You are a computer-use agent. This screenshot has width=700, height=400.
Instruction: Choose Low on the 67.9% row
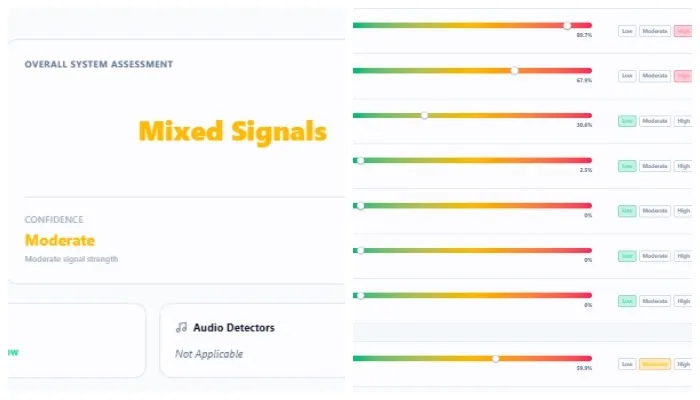628,76
